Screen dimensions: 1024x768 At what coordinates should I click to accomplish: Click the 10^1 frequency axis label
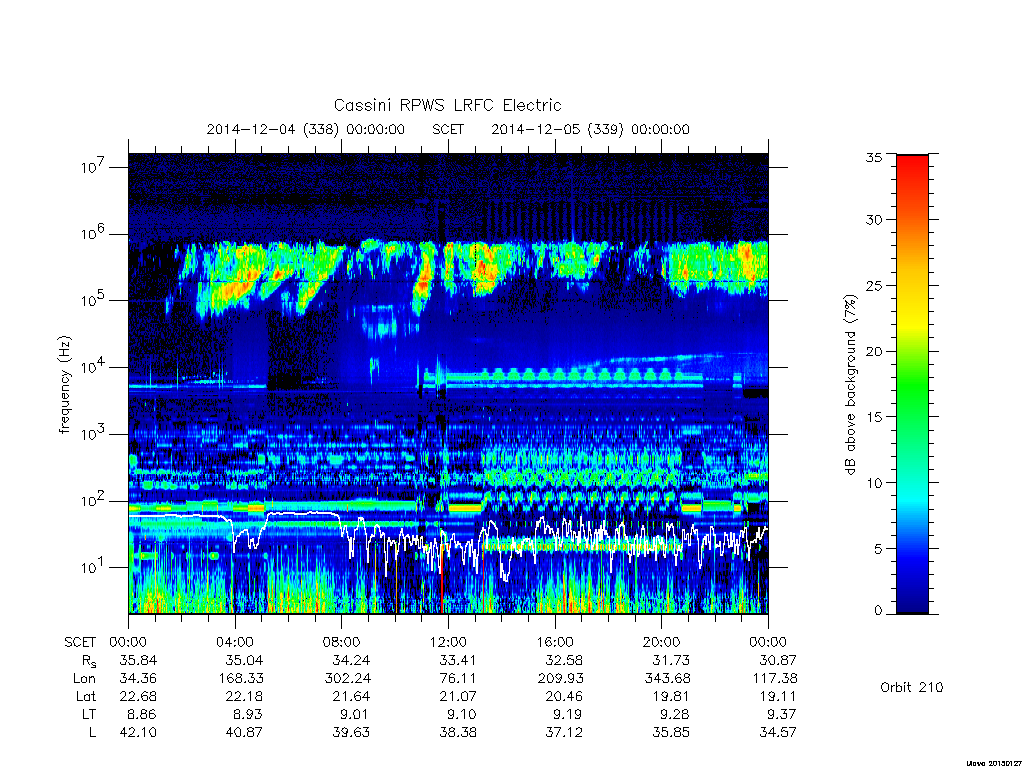click(x=93, y=567)
